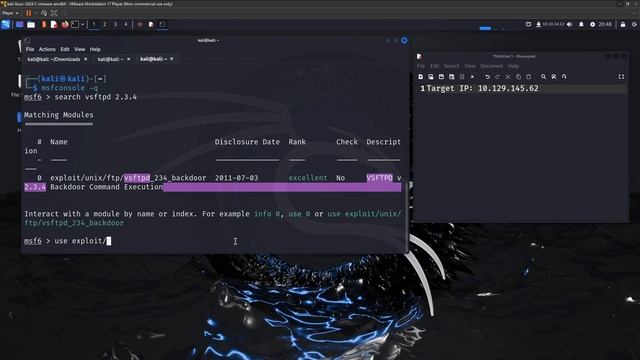Switch to workspace 3
The height and width of the screenshot is (360, 640).
pyautogui.click(x=115, y=24)
